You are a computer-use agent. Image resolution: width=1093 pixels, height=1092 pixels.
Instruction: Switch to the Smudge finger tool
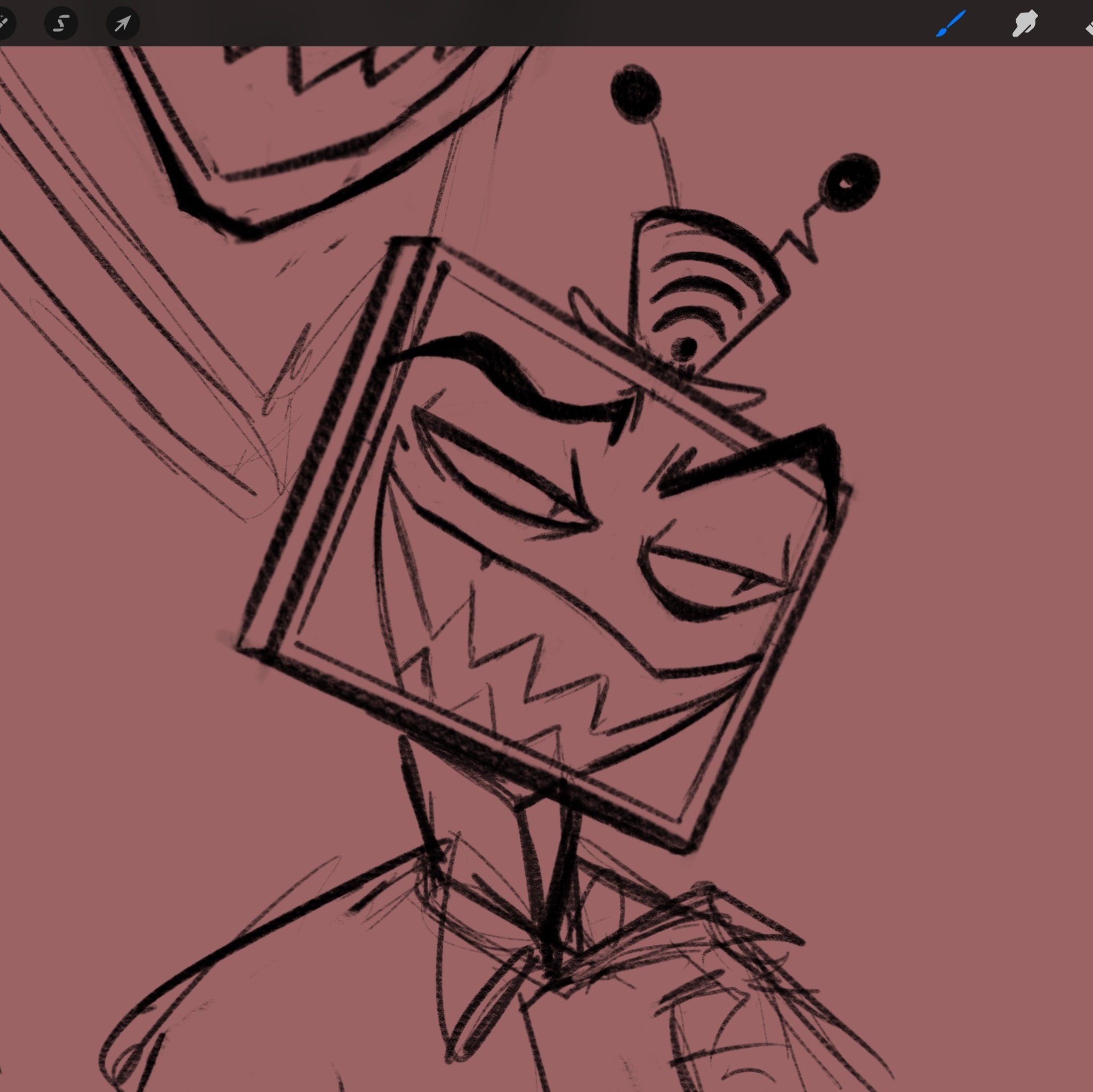[1025, 23]
